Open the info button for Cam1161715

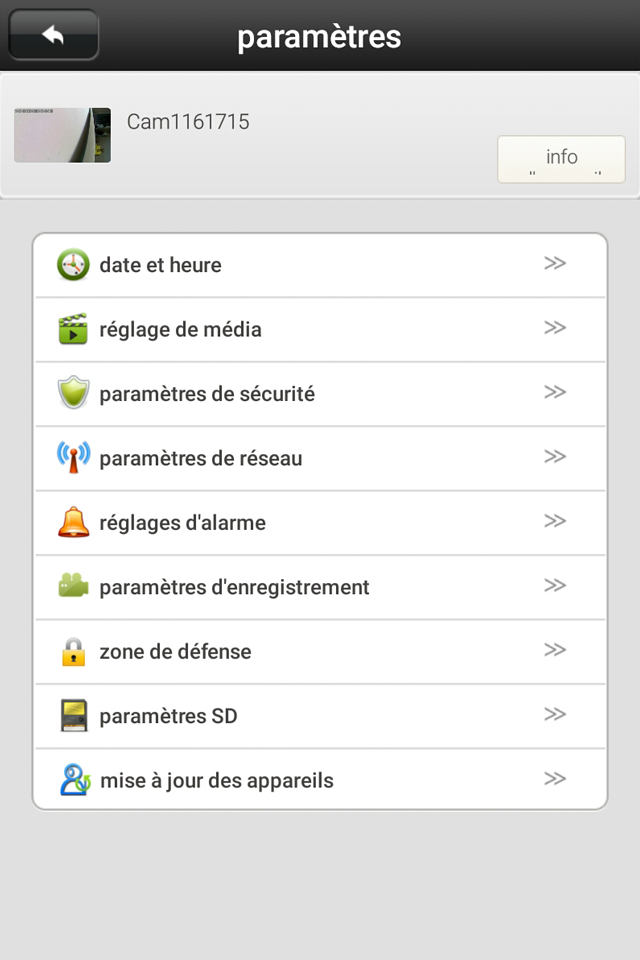click(x=561, y=159)
